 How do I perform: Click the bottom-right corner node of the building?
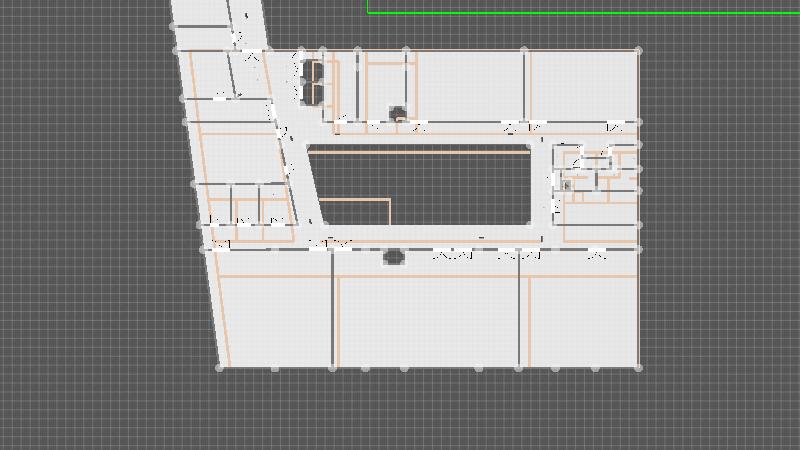click(x=639, y=367)
